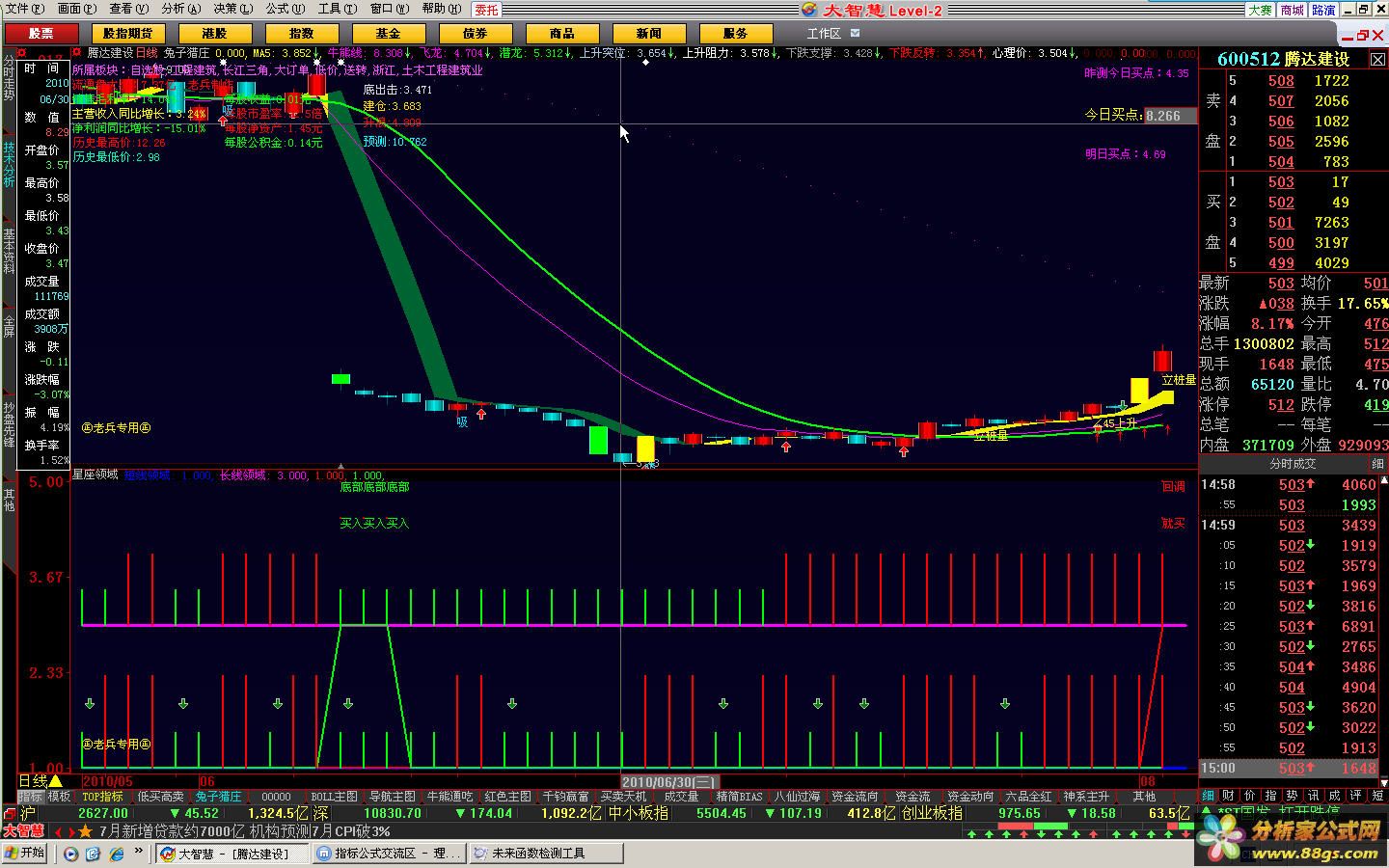This screenshot has width=1389, height=868.
Task: Select the 买卖天机 indicator tab
Action: pyautogui.click(x=623, y=797)
